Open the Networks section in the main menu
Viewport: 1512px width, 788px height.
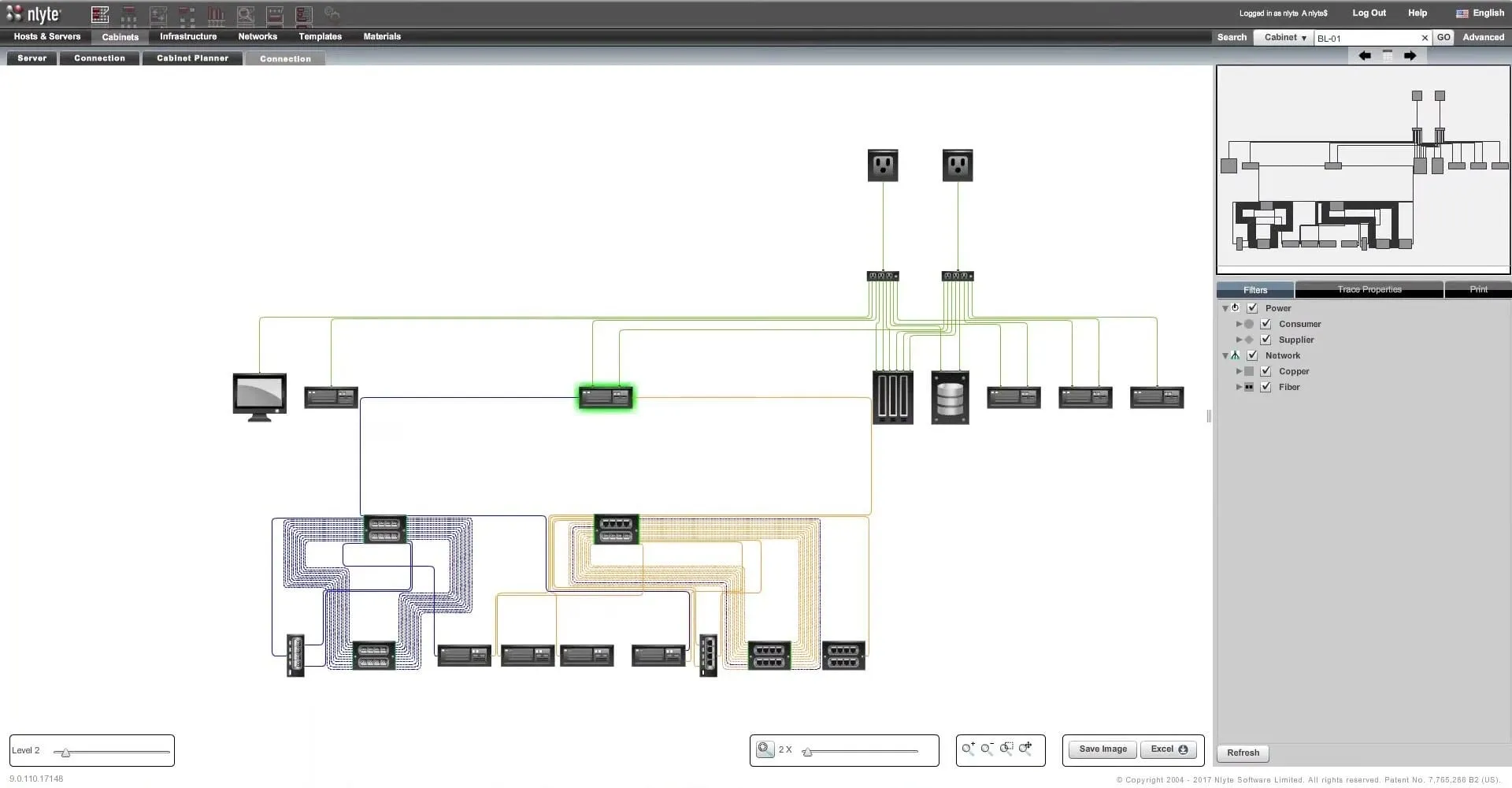pyautogui.click(x=257, y=36)
